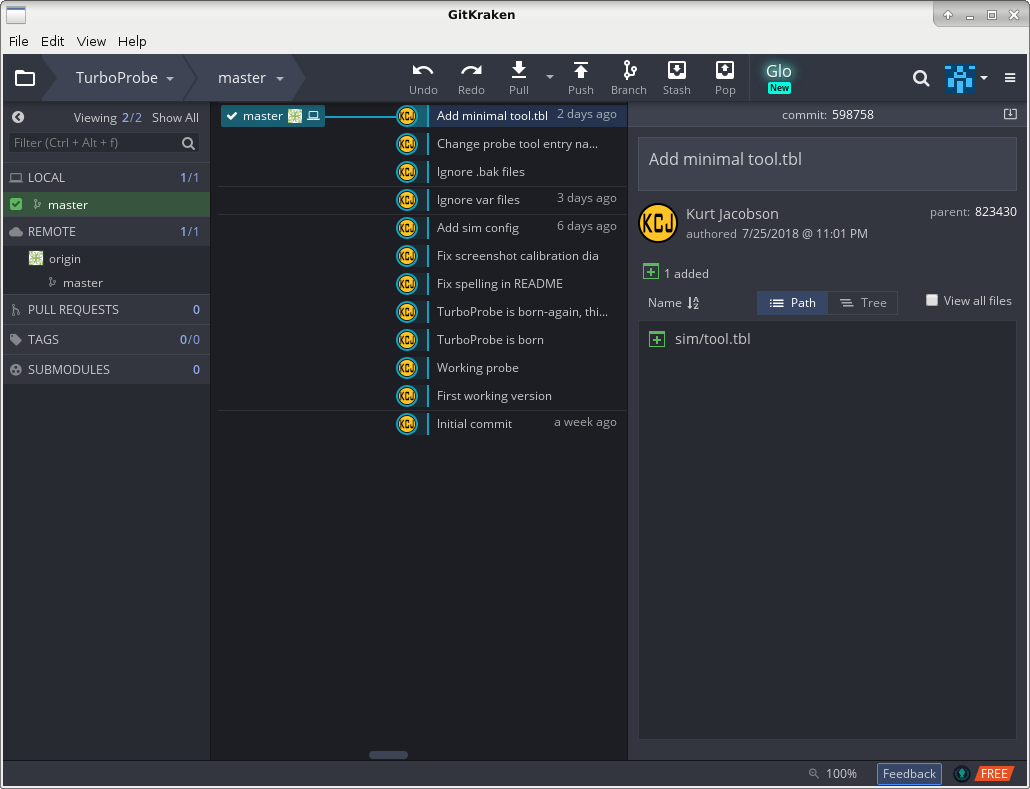Image resolution: width=1030 pixels, height=789 pixels.
Task: Open the user profile avatar
Action: (x=960, y=78)
